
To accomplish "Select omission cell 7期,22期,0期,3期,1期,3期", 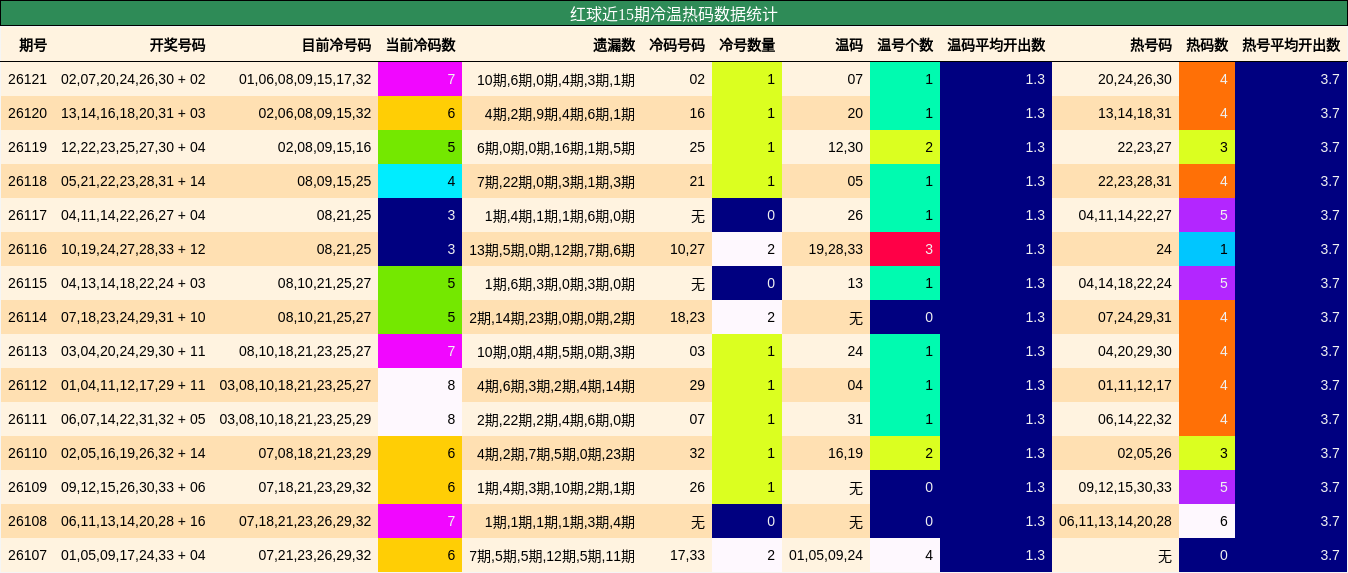I will click(556, 181).
